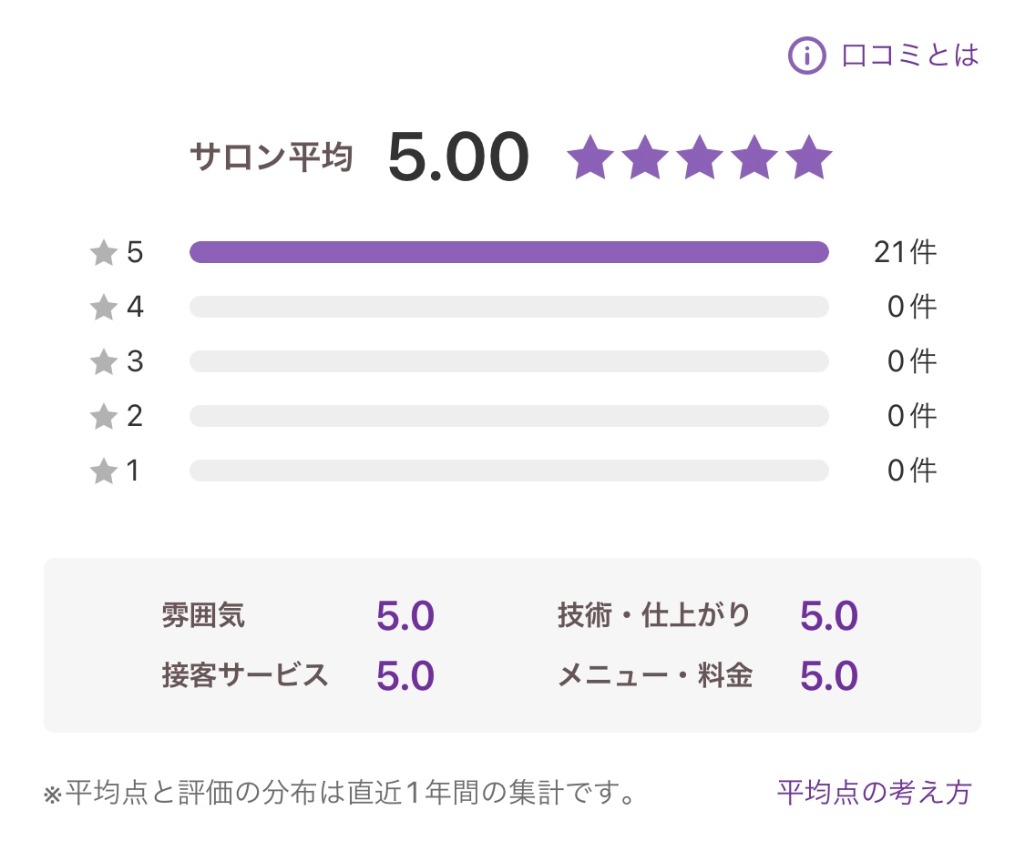Click the 雰囲気 rating score
Viewport: 1024px width, 850px height.
tap(405, 617)
